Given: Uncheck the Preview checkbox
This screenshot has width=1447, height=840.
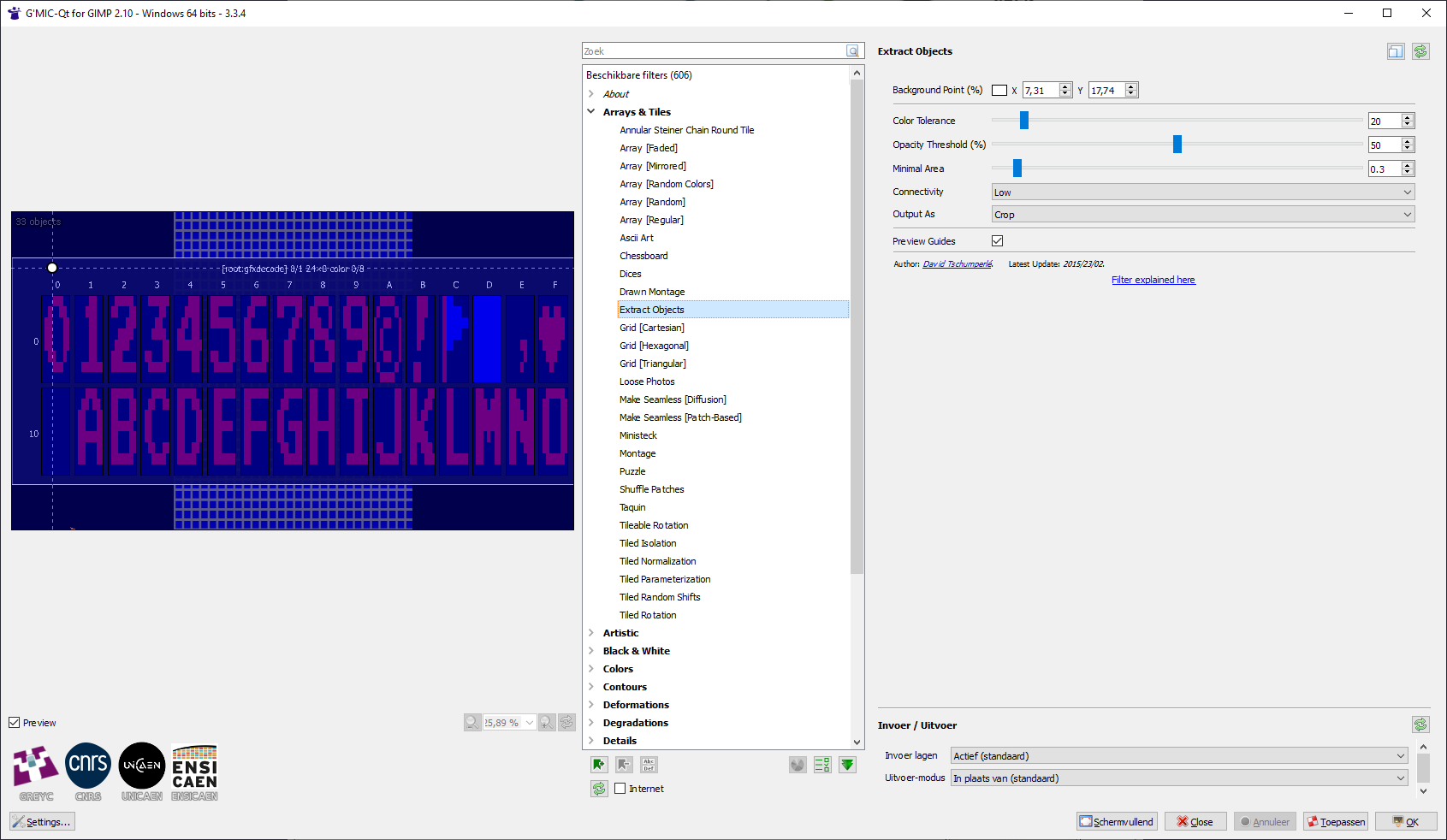Looking at the screenshot, I should click(x=15, y=723).
